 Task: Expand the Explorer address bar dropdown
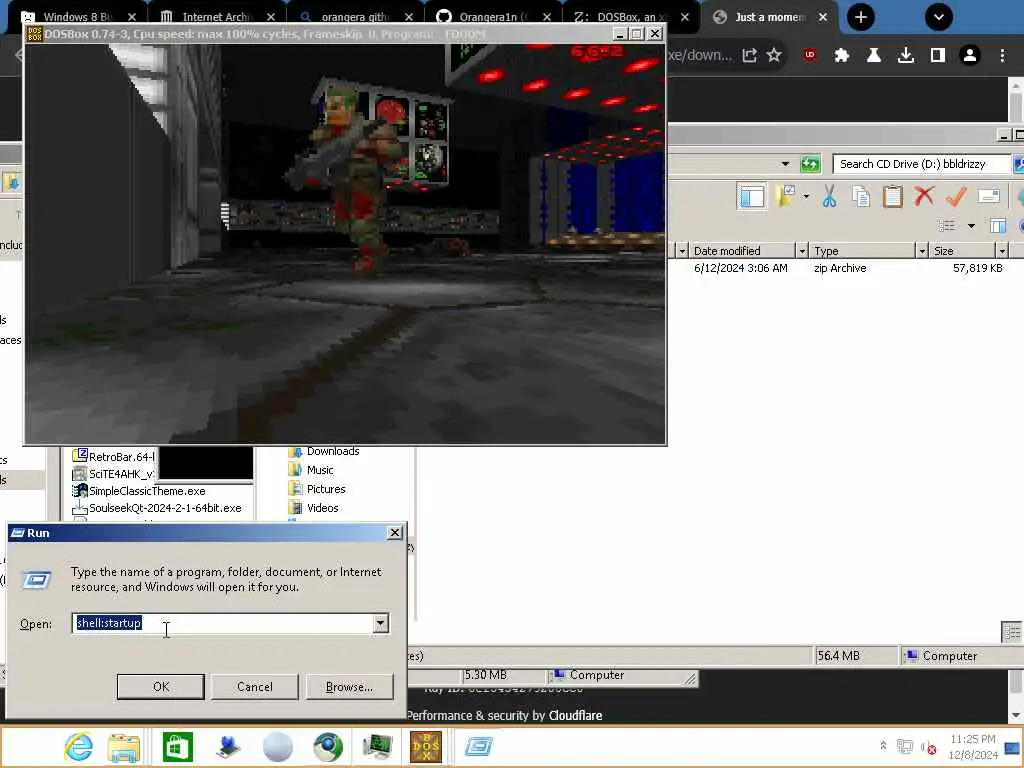[785, 164]
